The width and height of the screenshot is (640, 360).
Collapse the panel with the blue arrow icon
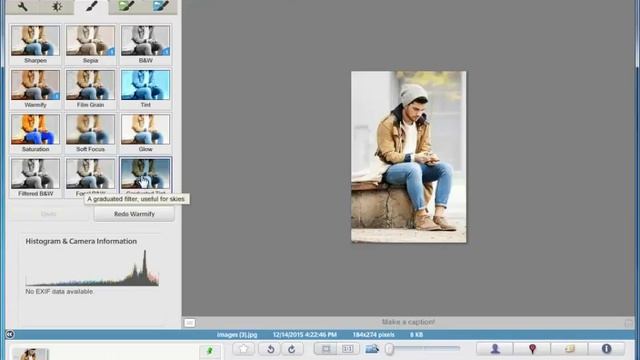10,335
